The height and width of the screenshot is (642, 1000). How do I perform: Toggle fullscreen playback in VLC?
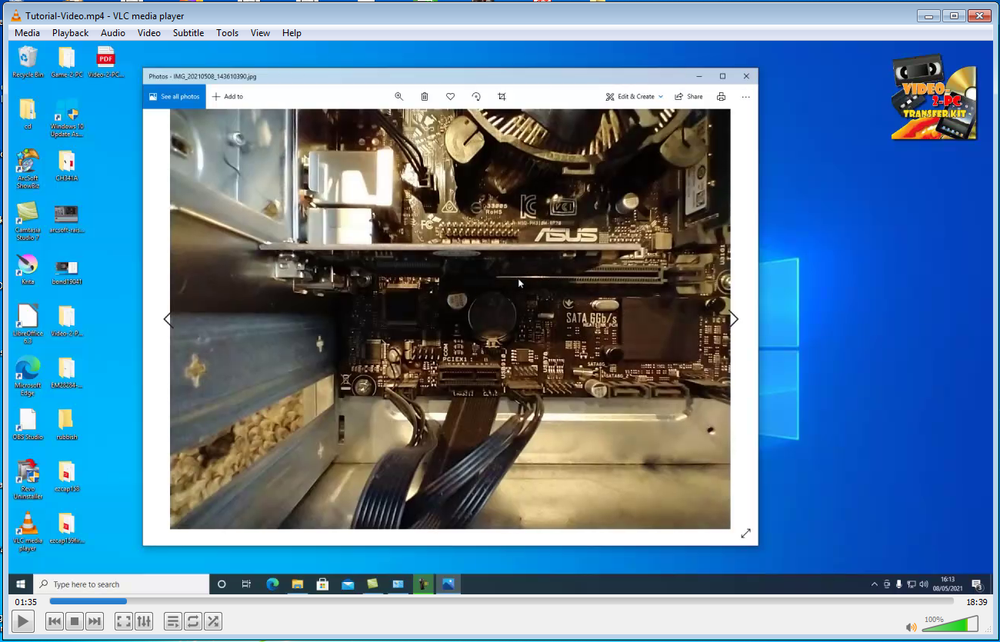(122, 621)
